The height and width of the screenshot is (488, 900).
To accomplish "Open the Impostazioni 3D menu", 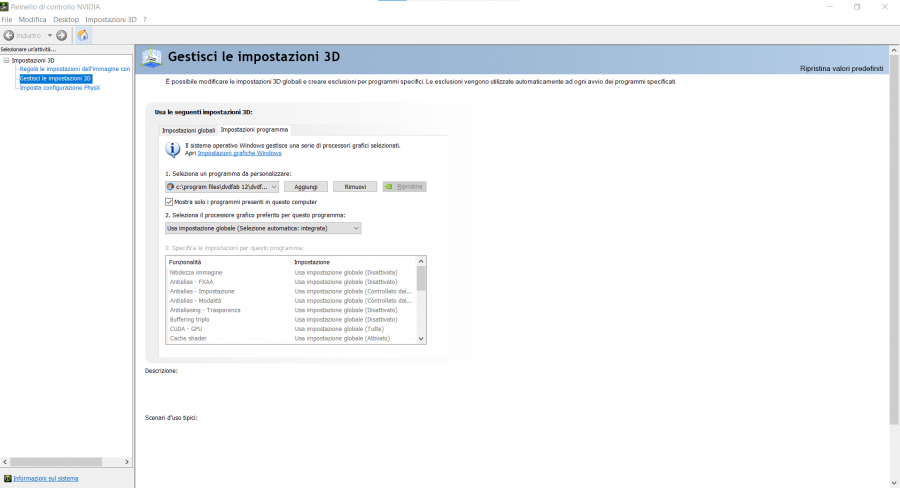I will [111, 20].
